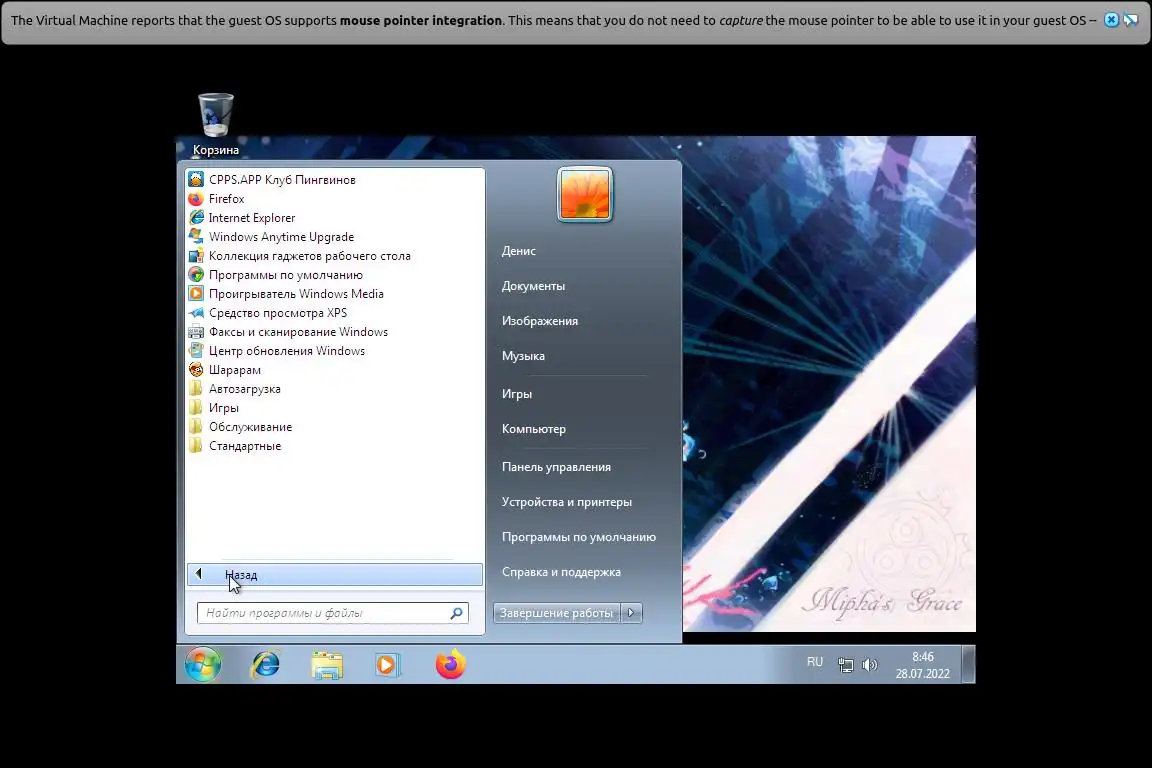Dismiss the mouse pointer integration notification
This screenshot has width=1152, height=768.
pos(1112,21)
